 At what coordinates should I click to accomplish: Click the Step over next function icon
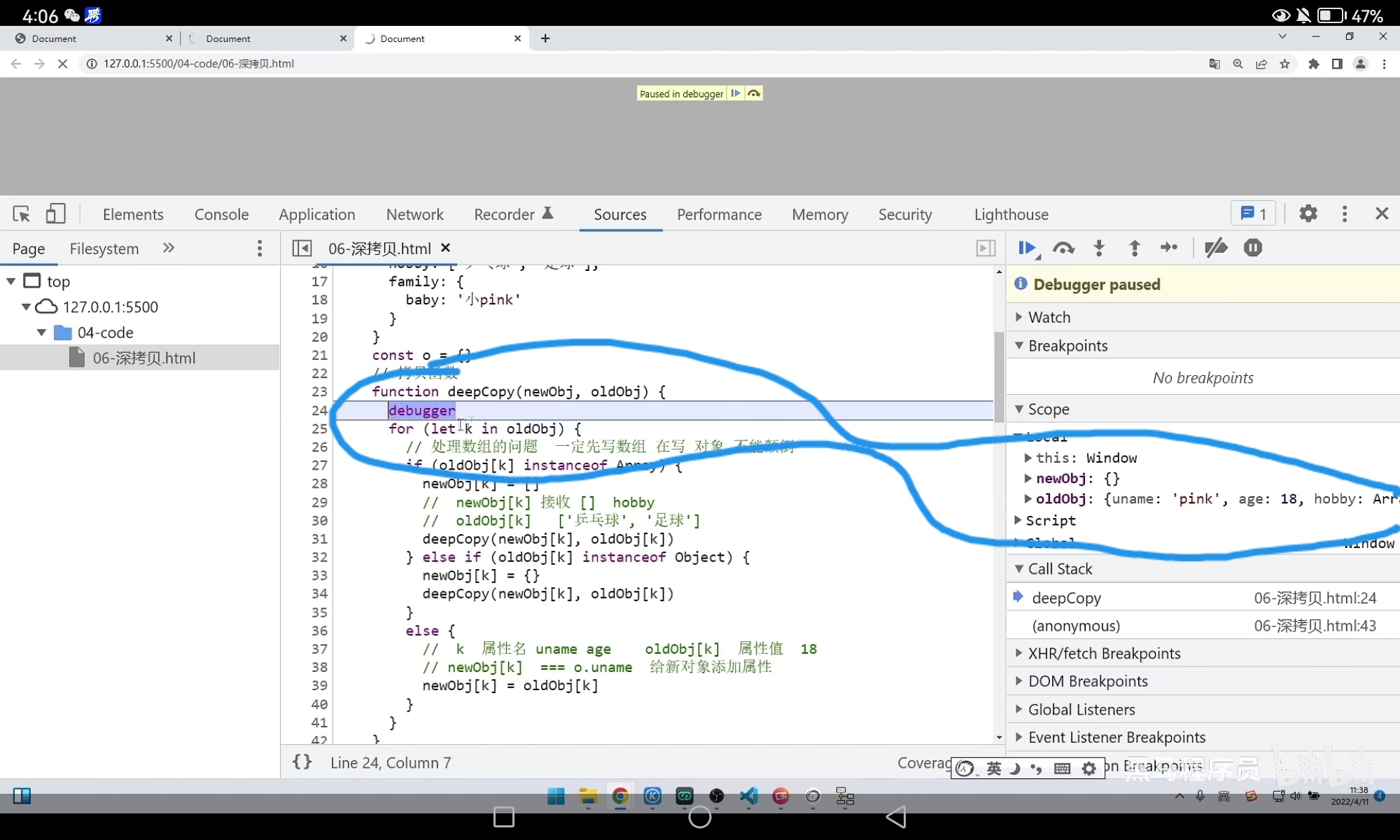(x=1063, y=248)
